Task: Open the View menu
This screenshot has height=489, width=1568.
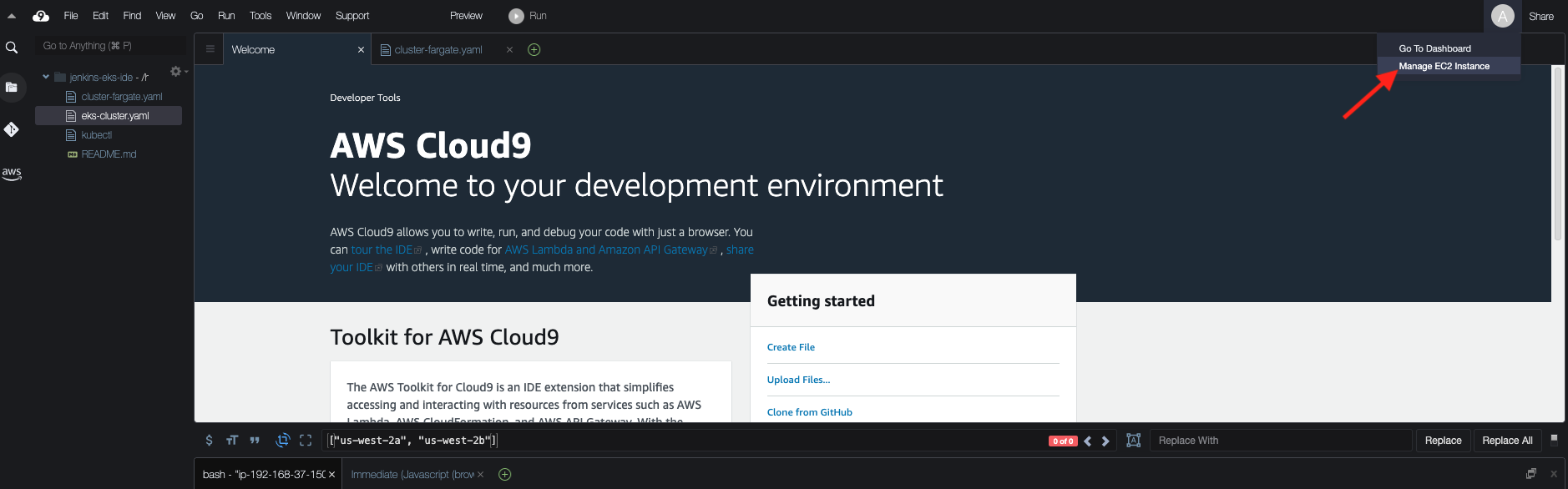Action: 165,16
